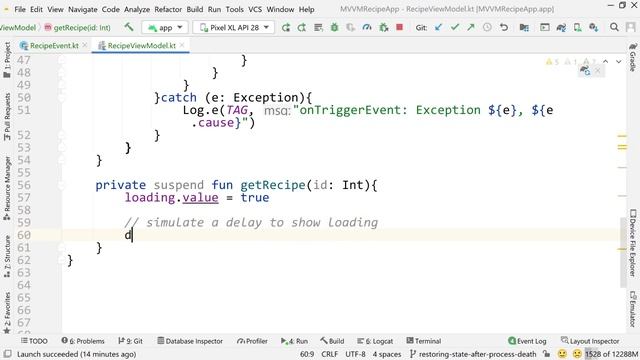Open the Project Structure folder icon
This screenshot has width=640, height=360.
pyautogui.click(x=524, y=27)
